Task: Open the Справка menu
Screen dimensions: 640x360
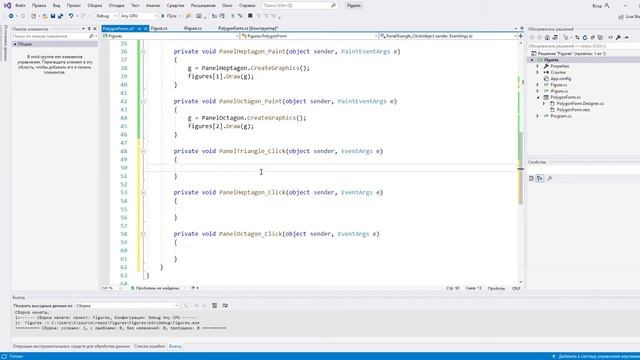Action: 247,6
